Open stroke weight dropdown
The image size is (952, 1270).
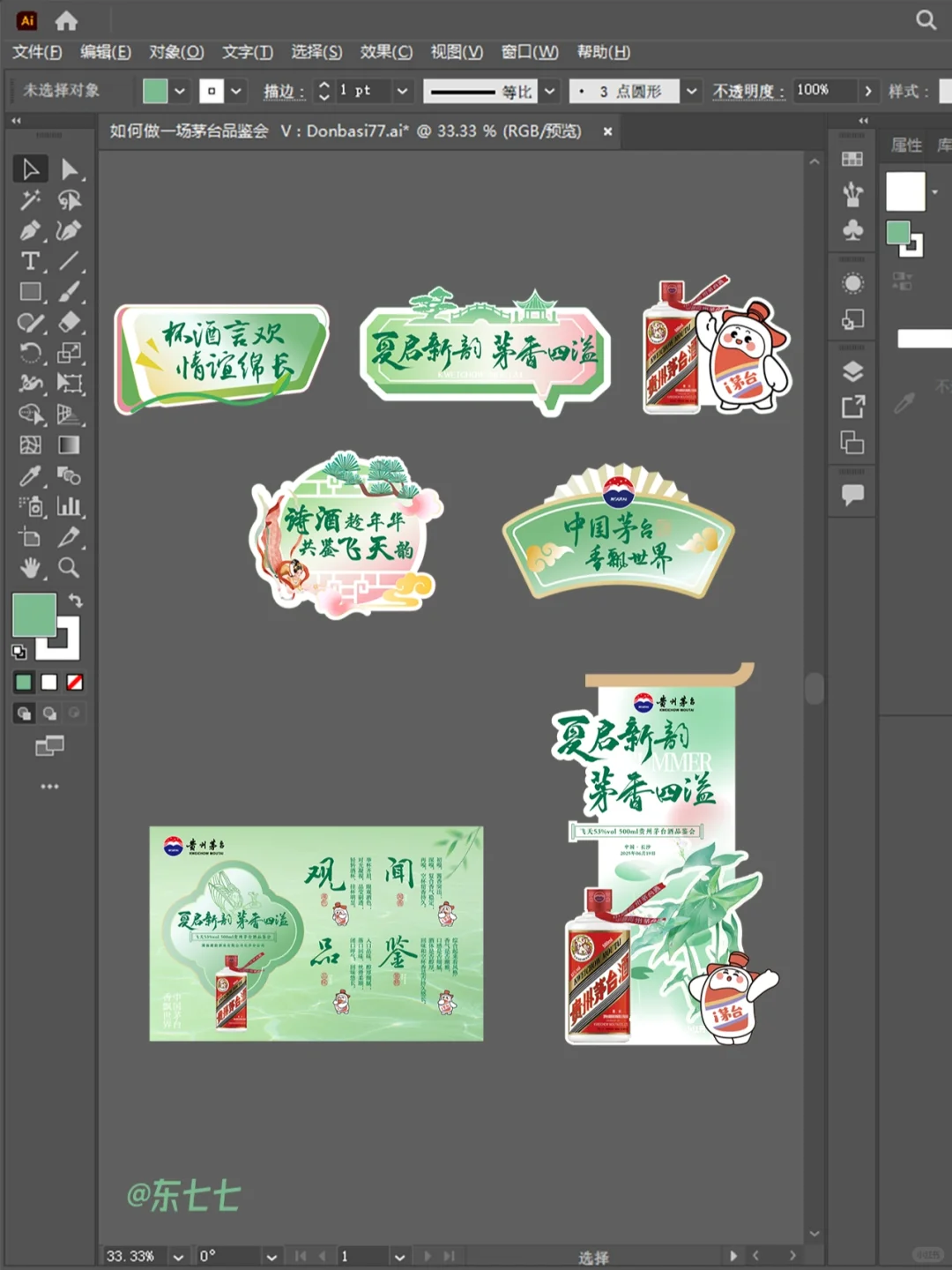click(x=402, y=91)
